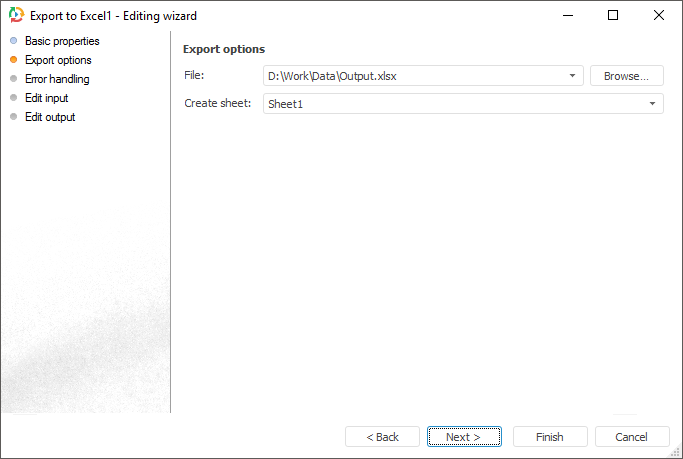Proceed using the Next > button
The image size is (683, 459).
[x=464, y=437]
